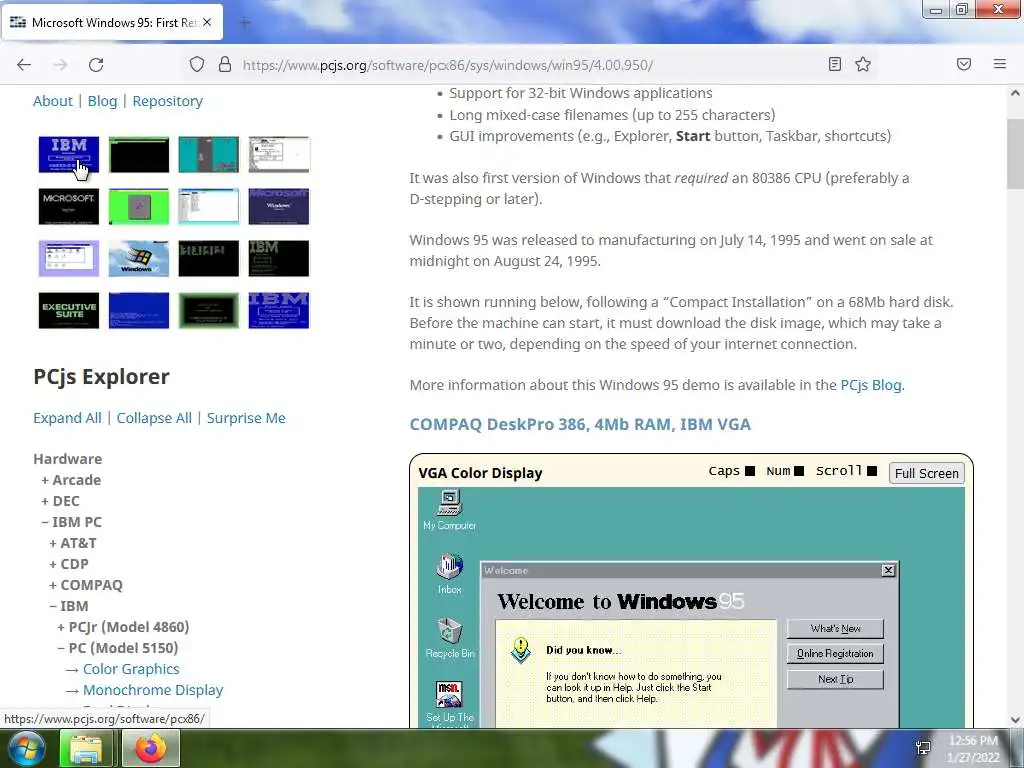1024x768 pixels.
Task: Expand the Arcade tree node
Action: pos(71,480)
